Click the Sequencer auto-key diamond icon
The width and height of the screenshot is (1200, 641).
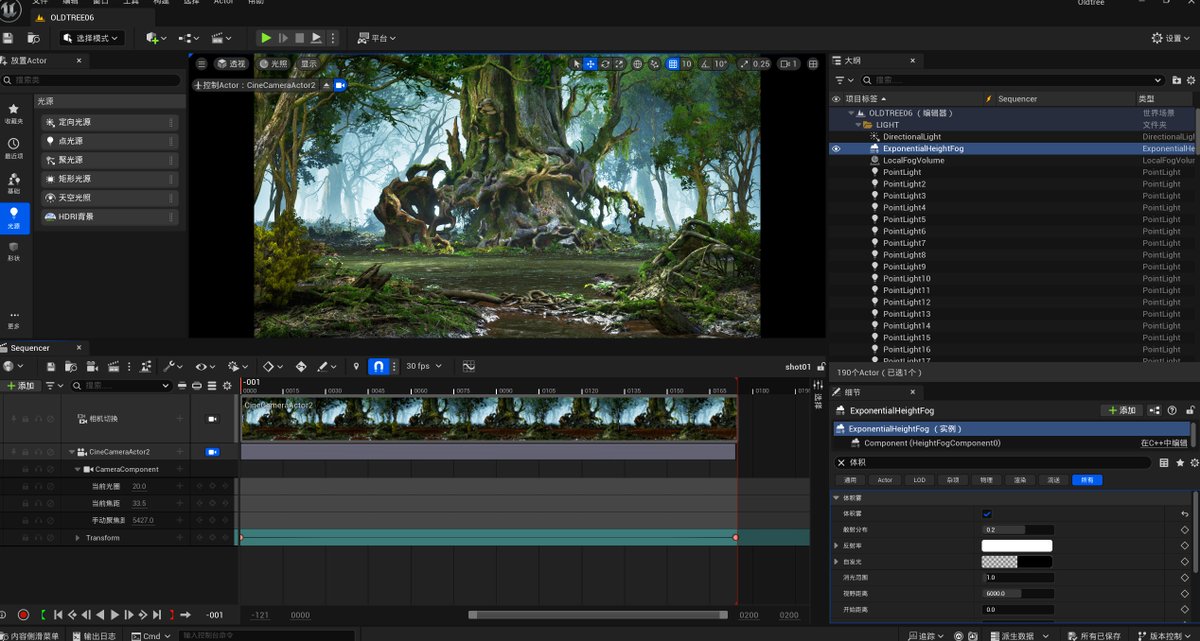click(x=301, y=367)
